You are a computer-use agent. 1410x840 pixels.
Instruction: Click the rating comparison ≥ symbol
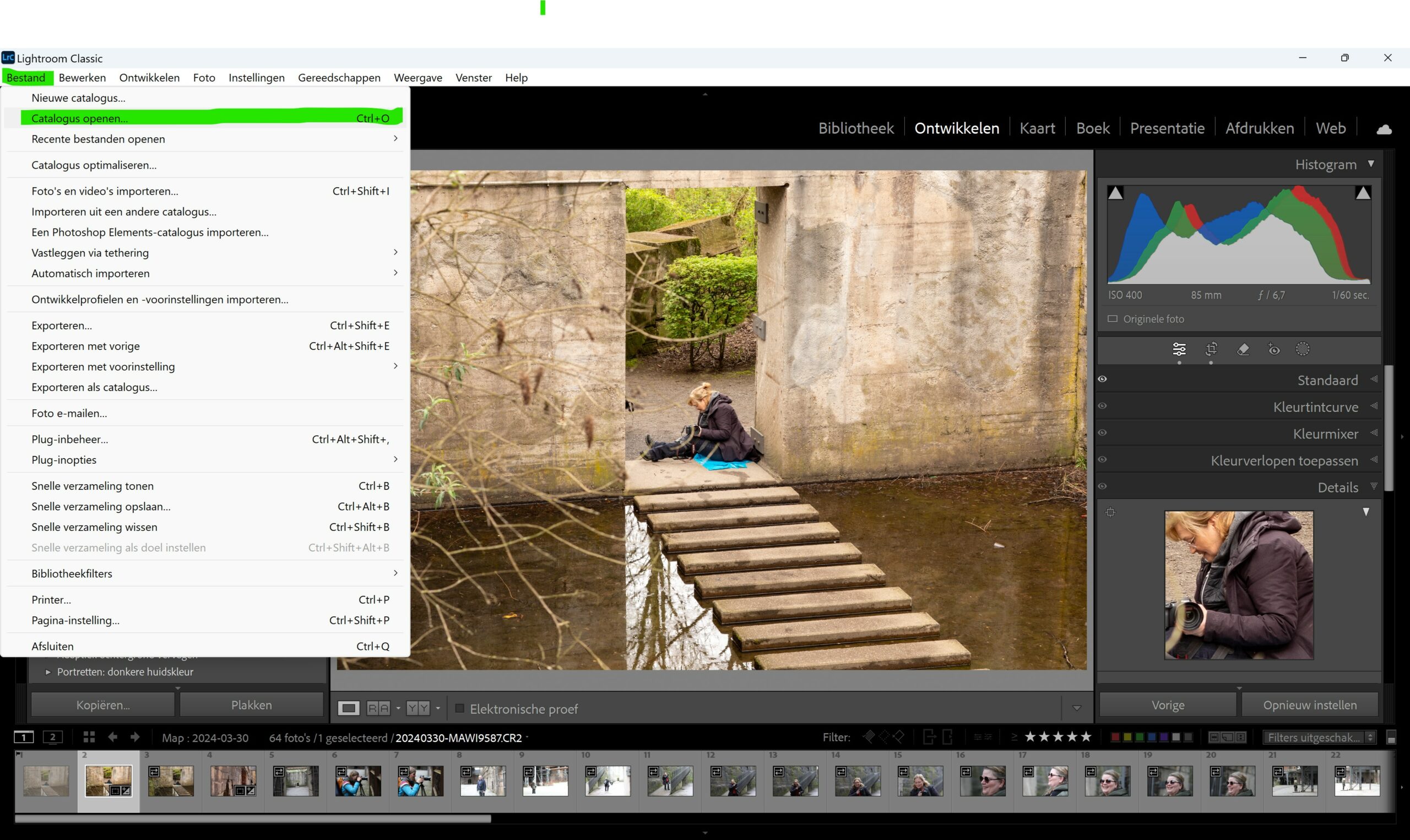pyautogui.click(x=1014, y=737)
